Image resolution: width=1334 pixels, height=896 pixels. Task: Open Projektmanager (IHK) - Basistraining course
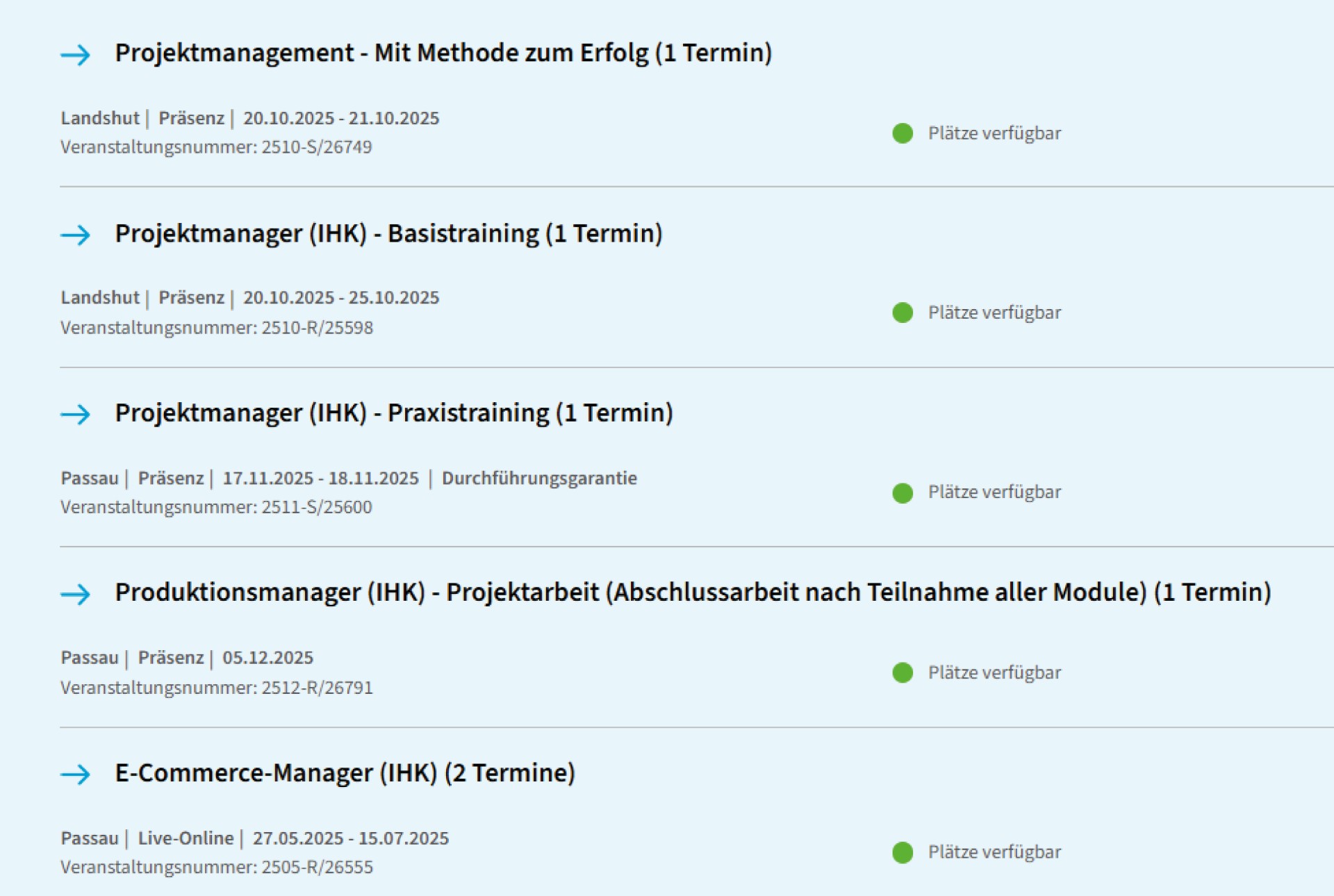click(388, 234)
